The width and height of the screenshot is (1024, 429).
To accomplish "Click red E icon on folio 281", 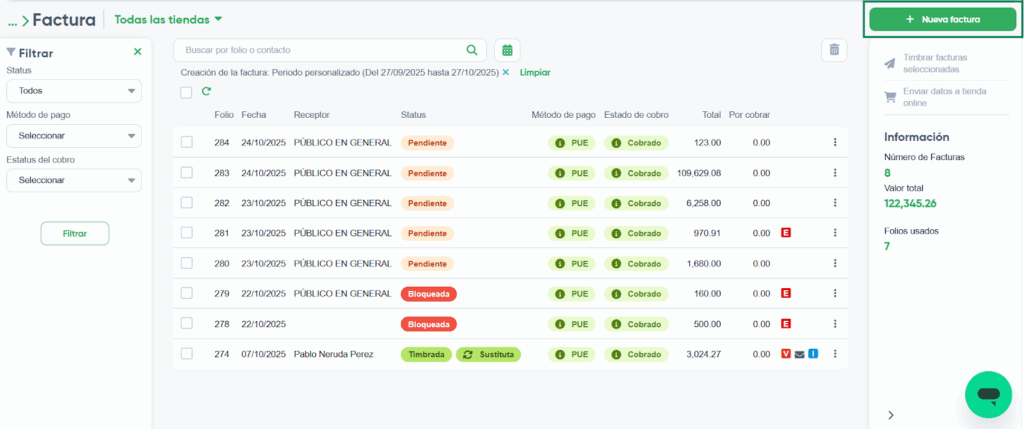I will tap(786, 233).
